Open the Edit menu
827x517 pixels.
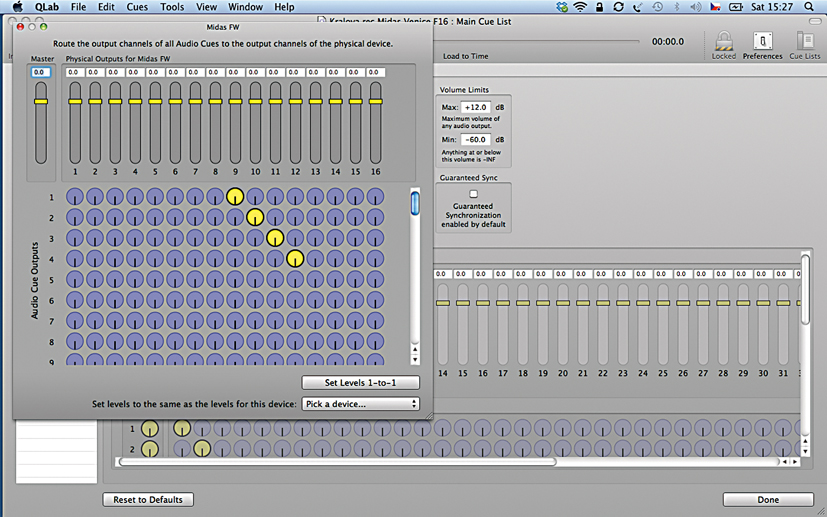pos(106,7)
